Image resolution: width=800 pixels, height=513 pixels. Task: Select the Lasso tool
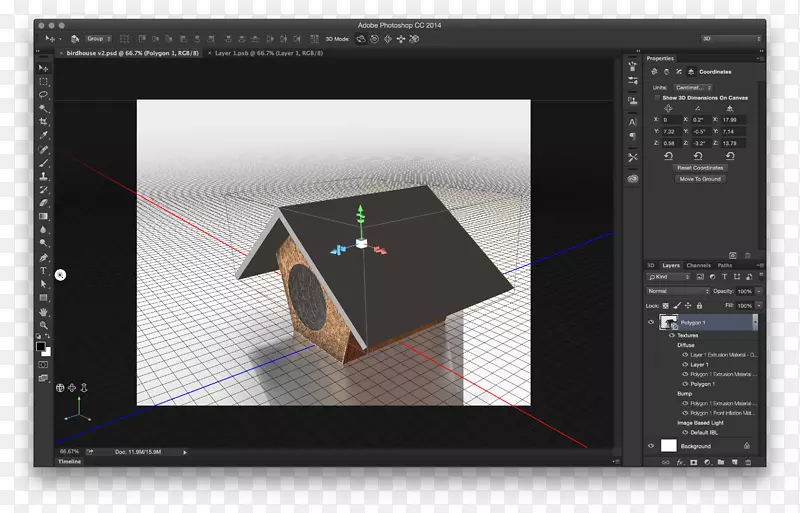click(x=43, y=95)
